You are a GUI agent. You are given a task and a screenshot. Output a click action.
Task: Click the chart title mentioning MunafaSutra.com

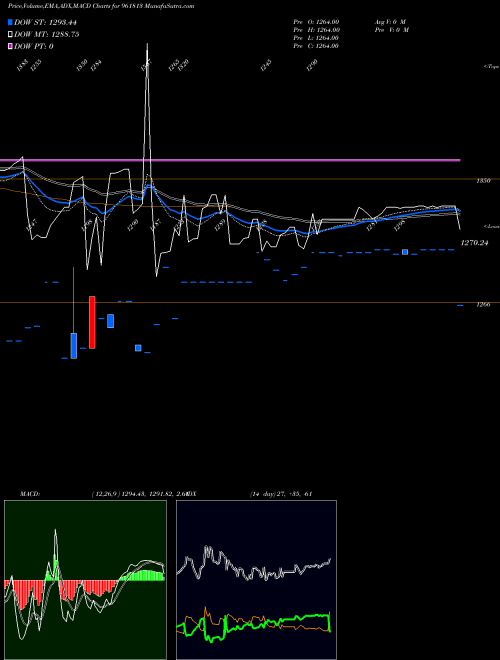(x=101, y=6)
